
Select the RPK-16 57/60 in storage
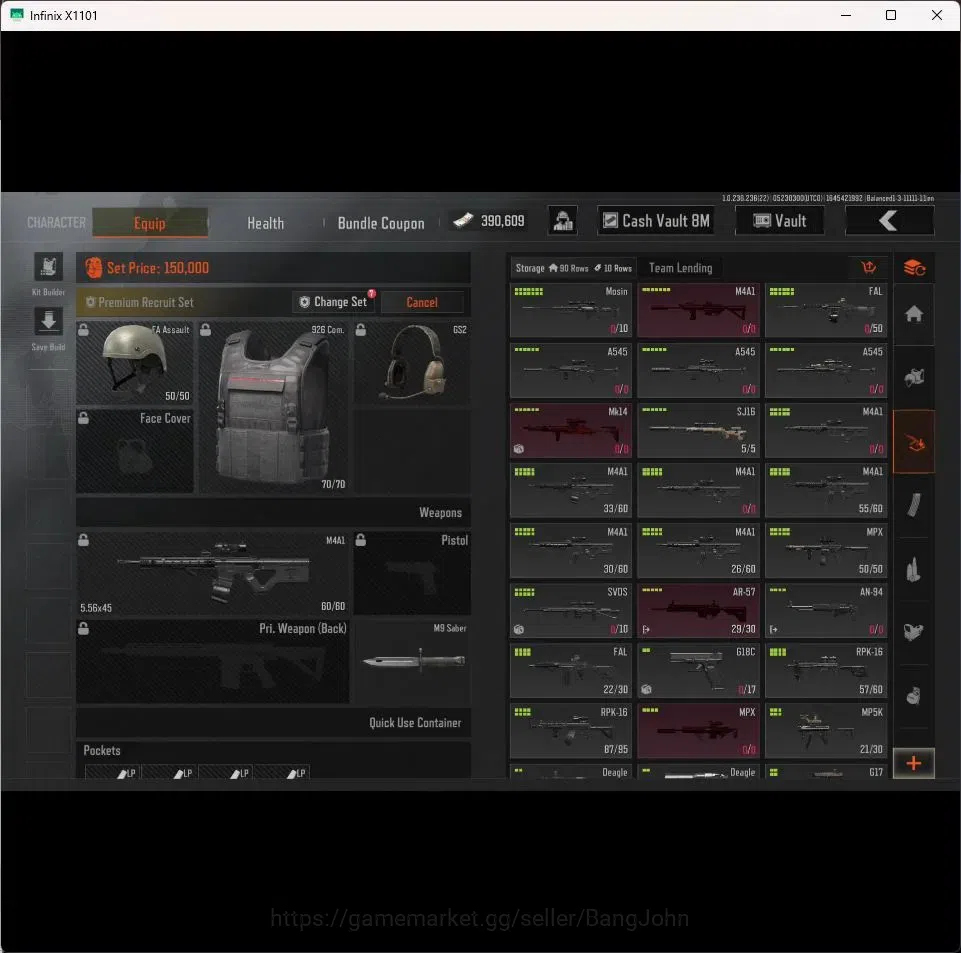click(x=826, y=670)
